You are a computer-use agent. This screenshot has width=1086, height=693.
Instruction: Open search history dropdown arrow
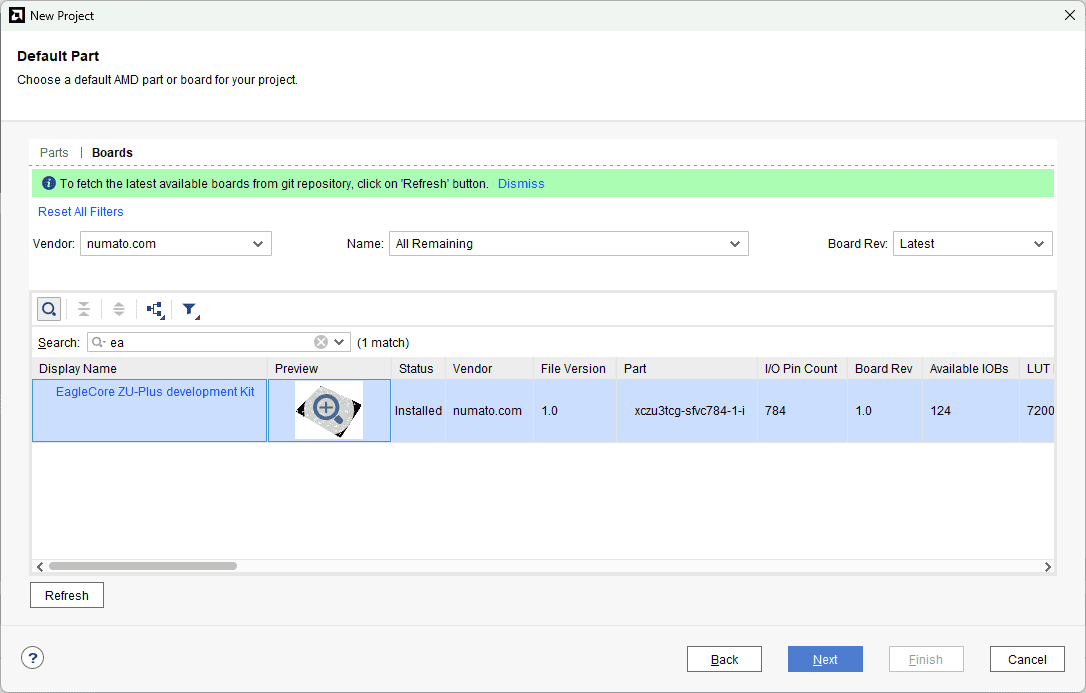[340, 342]
